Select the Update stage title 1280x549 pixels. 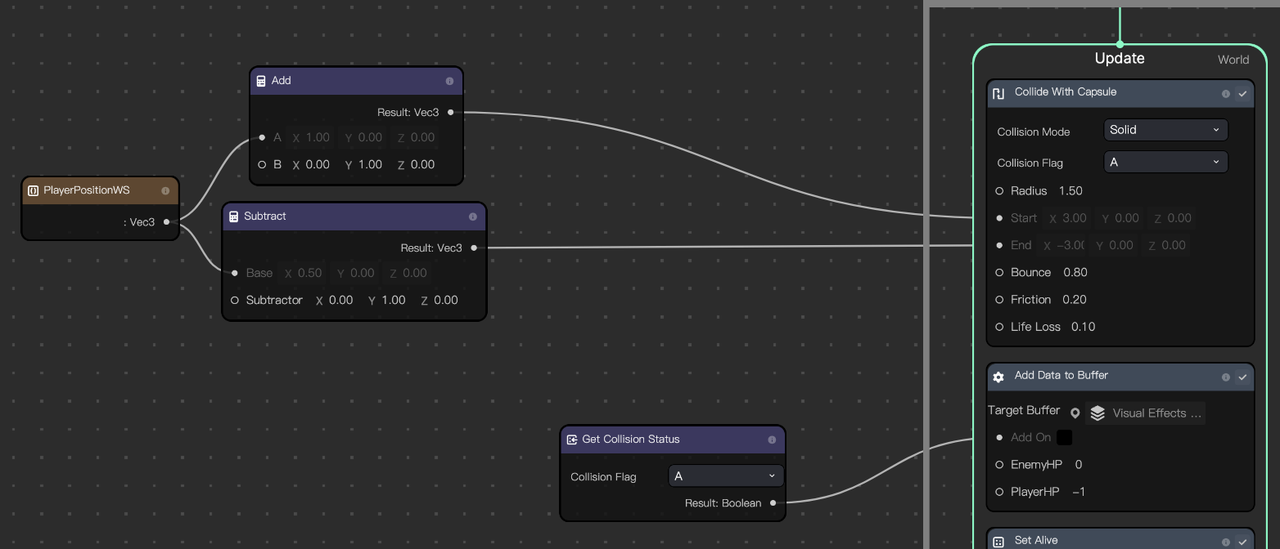(1120, 58)
